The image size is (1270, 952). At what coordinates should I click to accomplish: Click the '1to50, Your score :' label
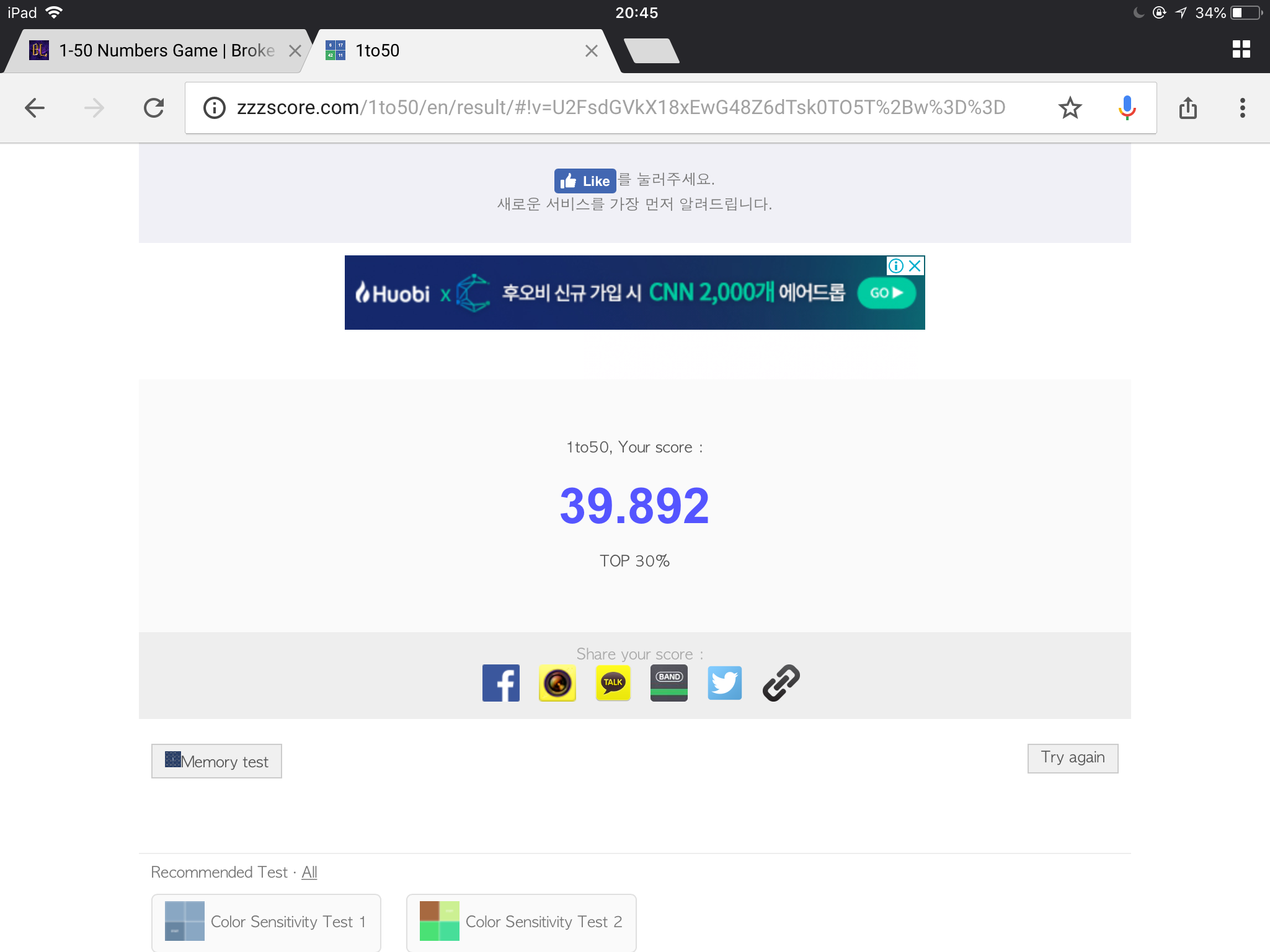[x=634, y=447]
